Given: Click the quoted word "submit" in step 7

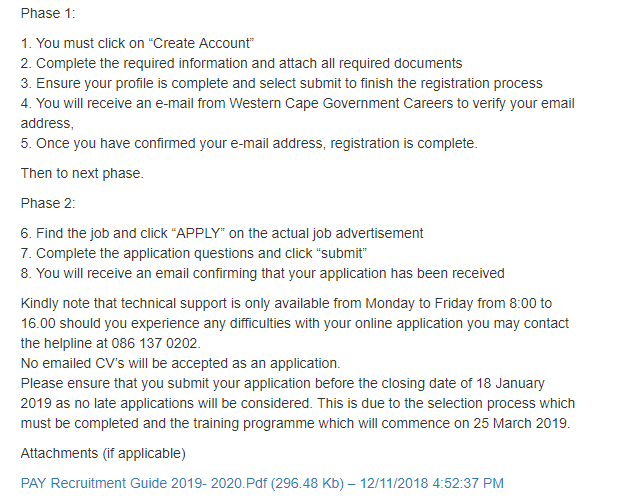Looking at the screenshot, I should coord(344,253).
